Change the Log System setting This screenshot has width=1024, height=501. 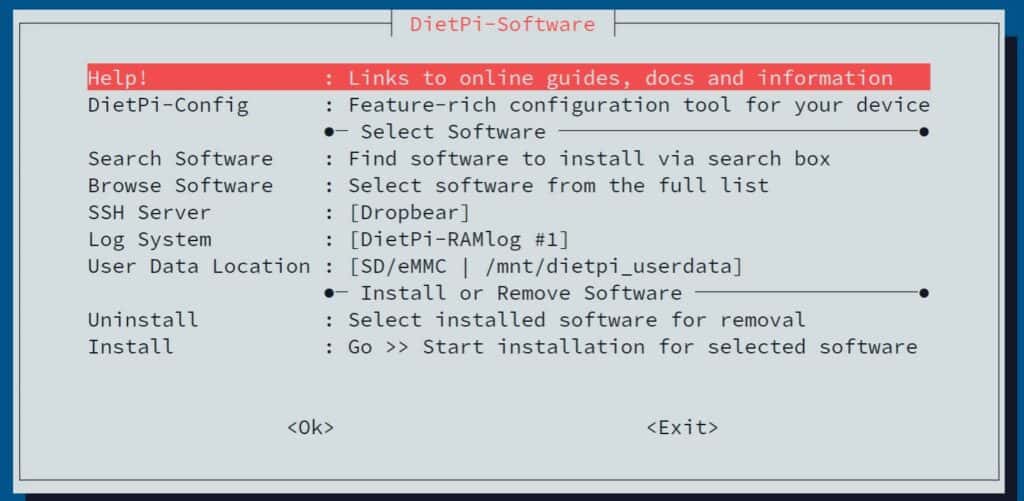(149, 240)
